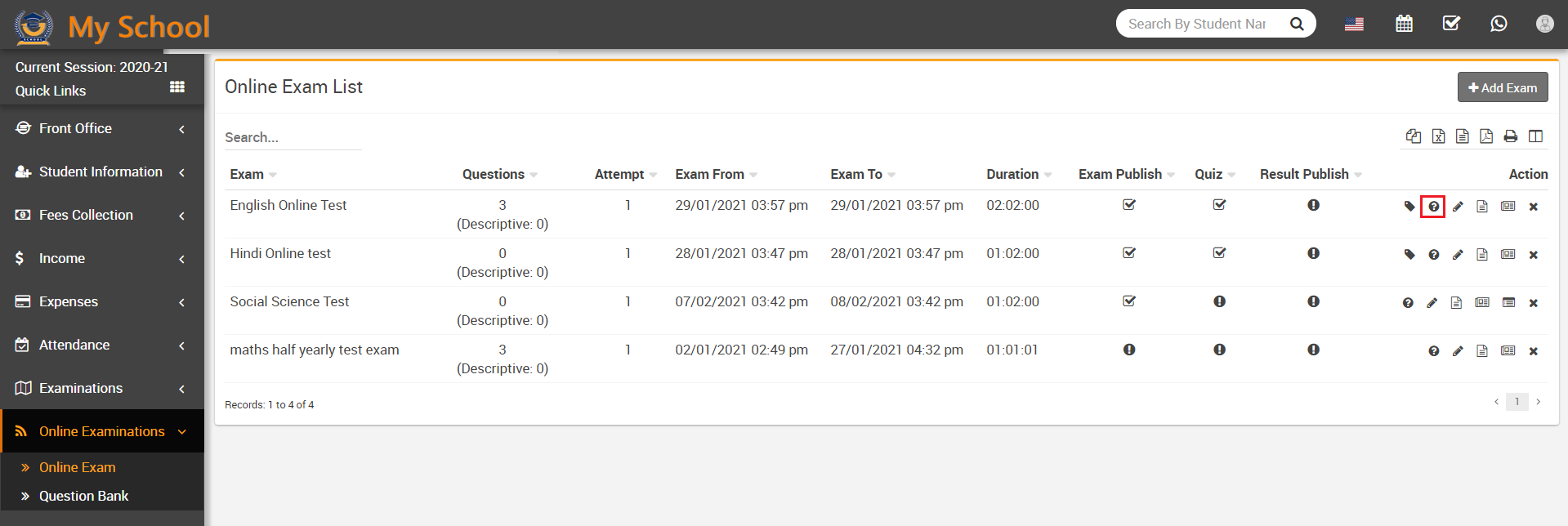Viewport: 1568px width, 526px height.
Task: Open Attendance sidebar menu
Action: point(102,345)
